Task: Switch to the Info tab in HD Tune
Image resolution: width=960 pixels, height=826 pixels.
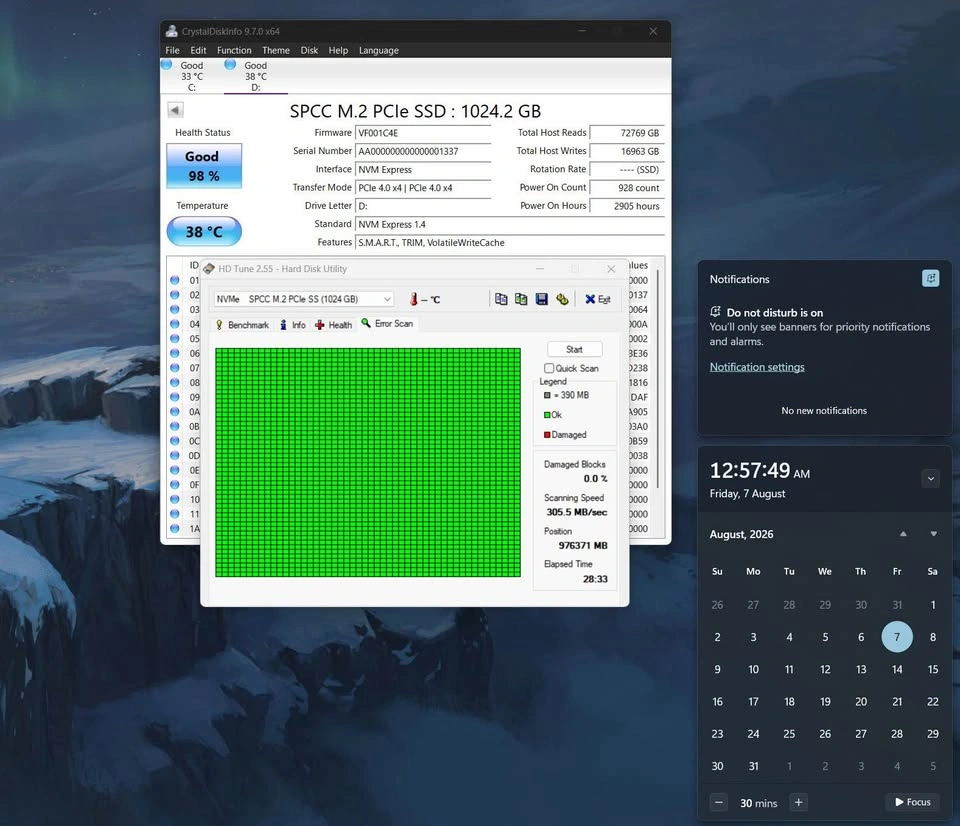Action: (293, 325)
